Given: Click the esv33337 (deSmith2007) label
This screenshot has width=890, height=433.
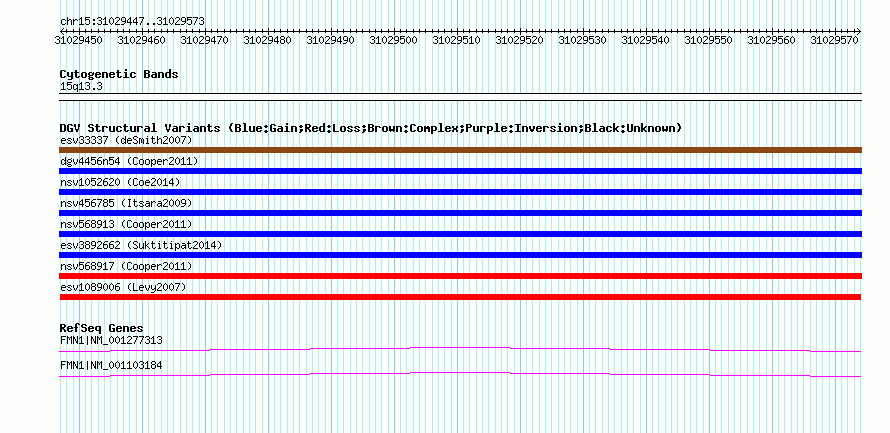Looking at the screenshot, I should coord(126,140).
